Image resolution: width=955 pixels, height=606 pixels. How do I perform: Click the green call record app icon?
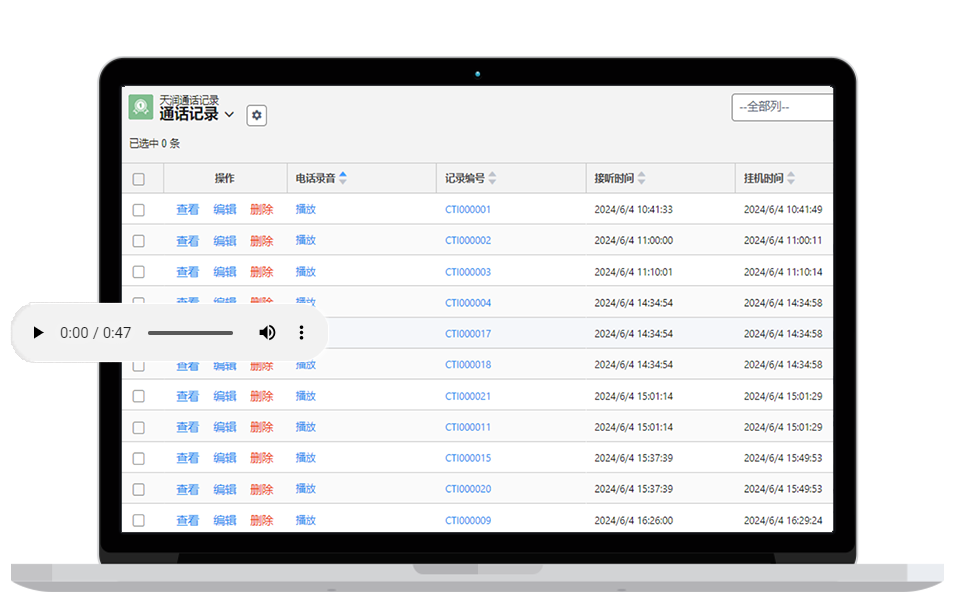pos(141,107)
